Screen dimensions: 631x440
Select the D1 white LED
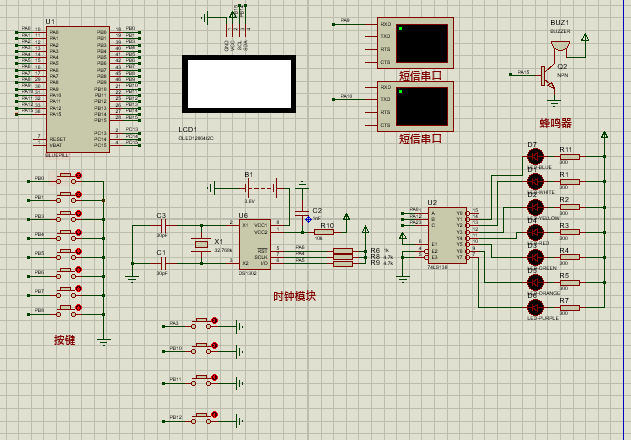click(x=535, y=182)
